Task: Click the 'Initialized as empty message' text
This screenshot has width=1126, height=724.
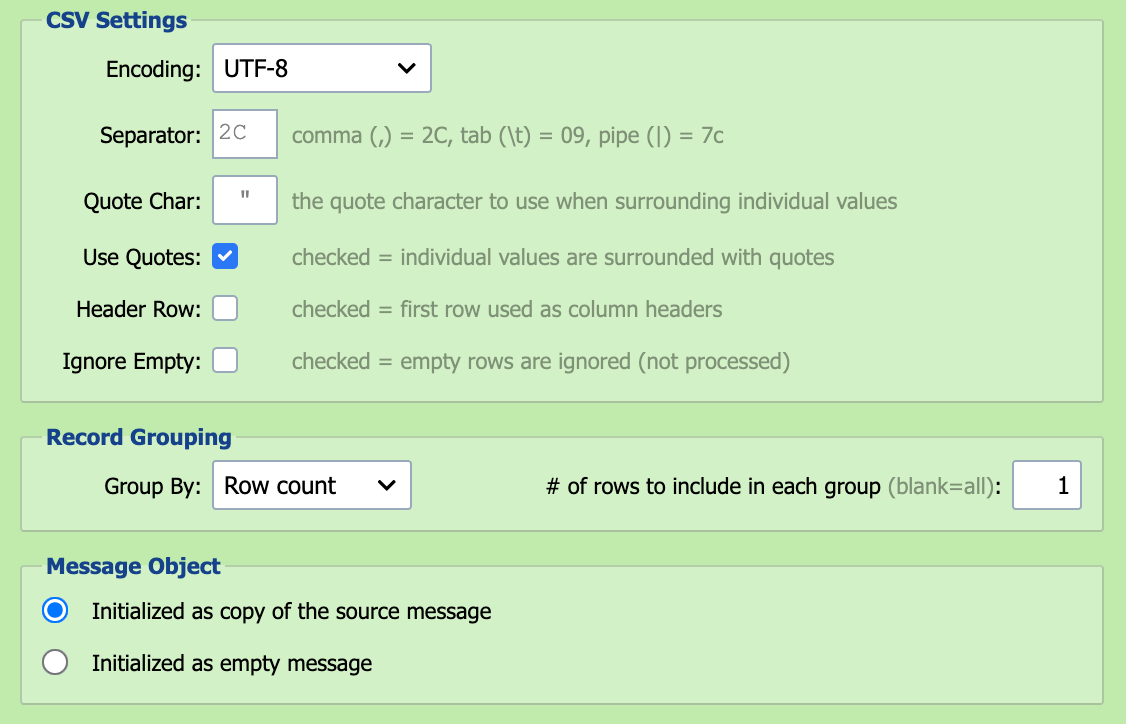Action: (232, 663)
